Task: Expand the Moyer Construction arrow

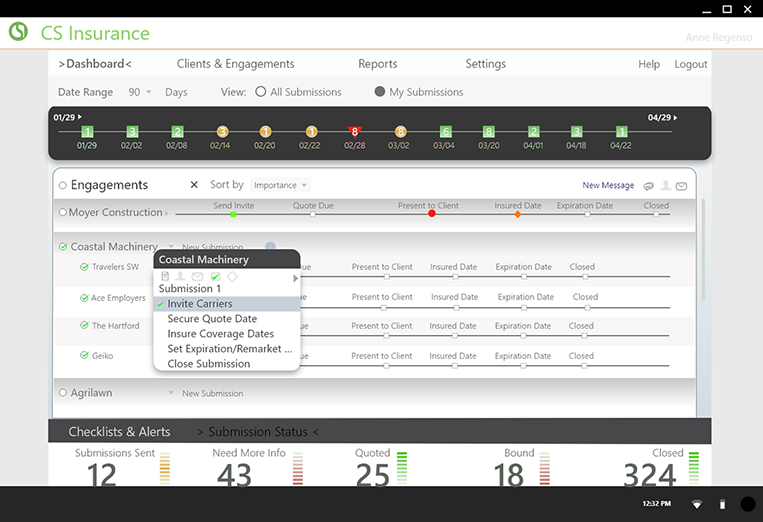Action: 167,213
